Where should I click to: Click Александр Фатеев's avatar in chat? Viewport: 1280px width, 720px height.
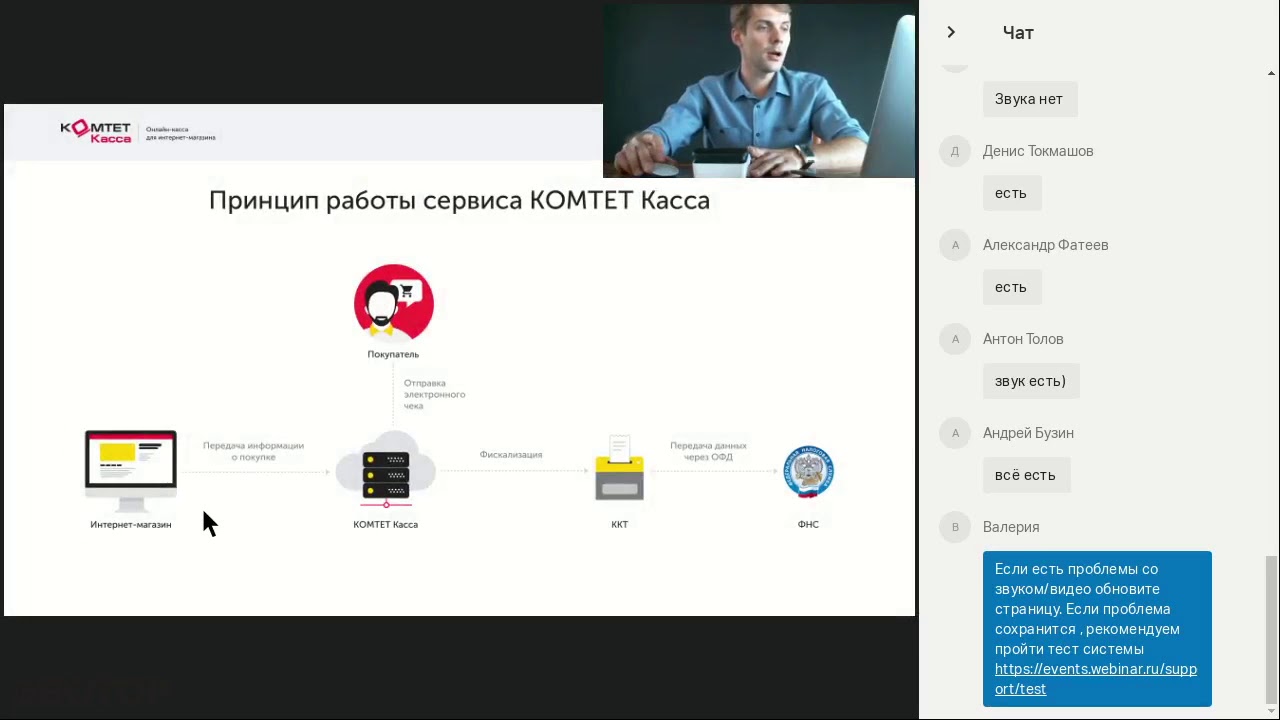[955, 245]
